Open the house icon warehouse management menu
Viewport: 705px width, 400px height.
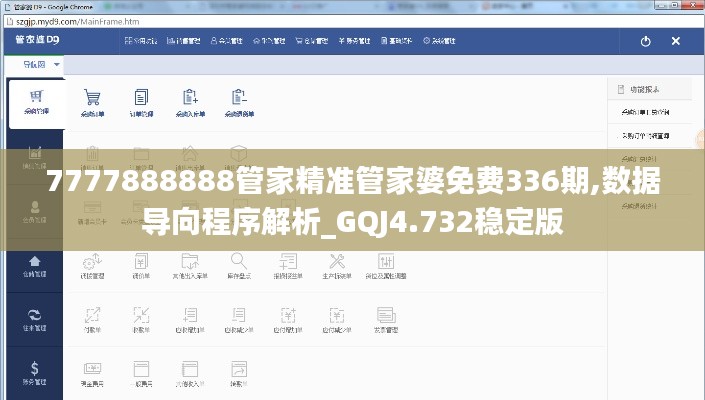[269, 41]
